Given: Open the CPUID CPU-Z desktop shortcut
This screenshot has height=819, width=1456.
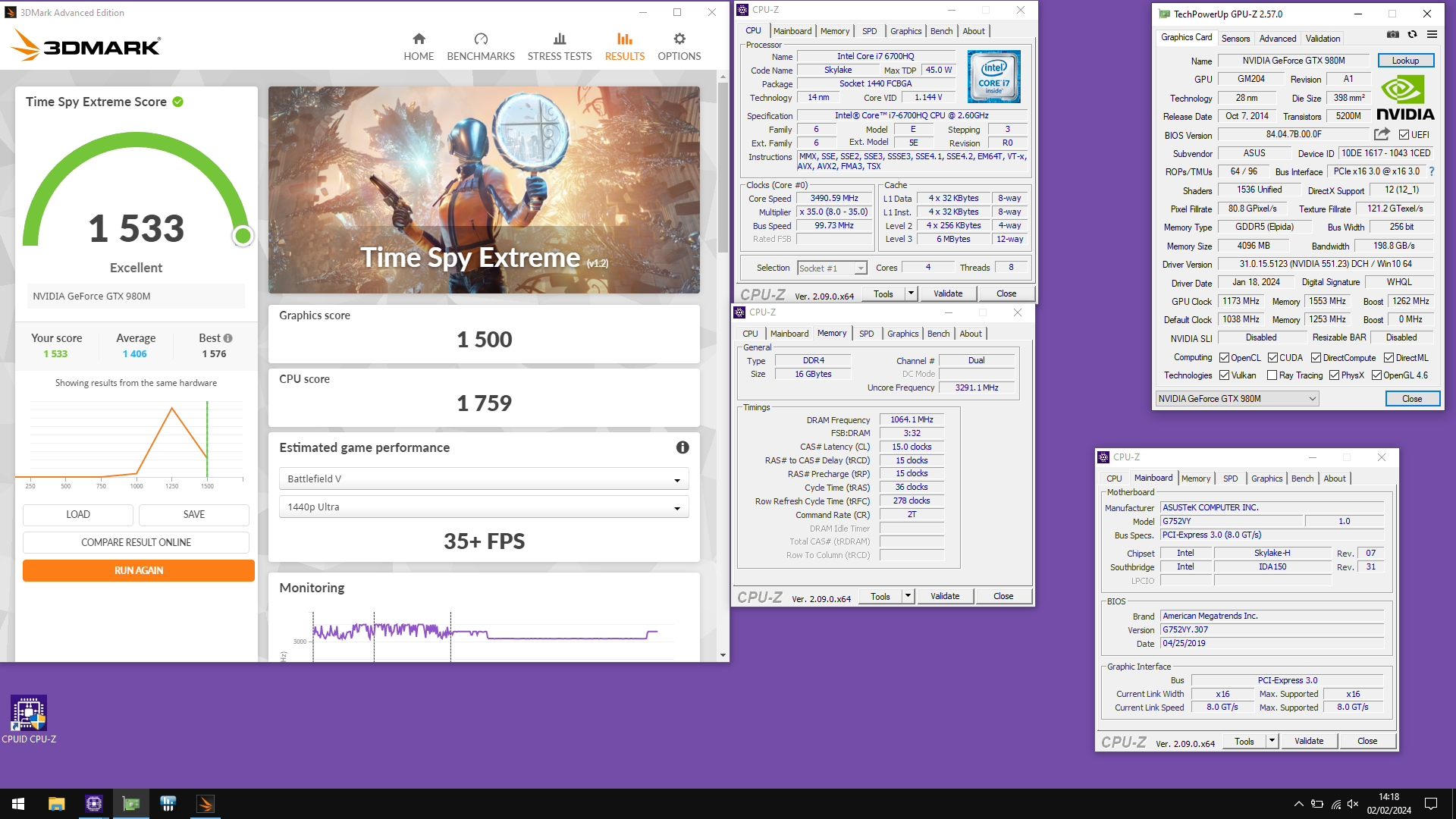Looking at the screenshot, I should tap(29, 720).
